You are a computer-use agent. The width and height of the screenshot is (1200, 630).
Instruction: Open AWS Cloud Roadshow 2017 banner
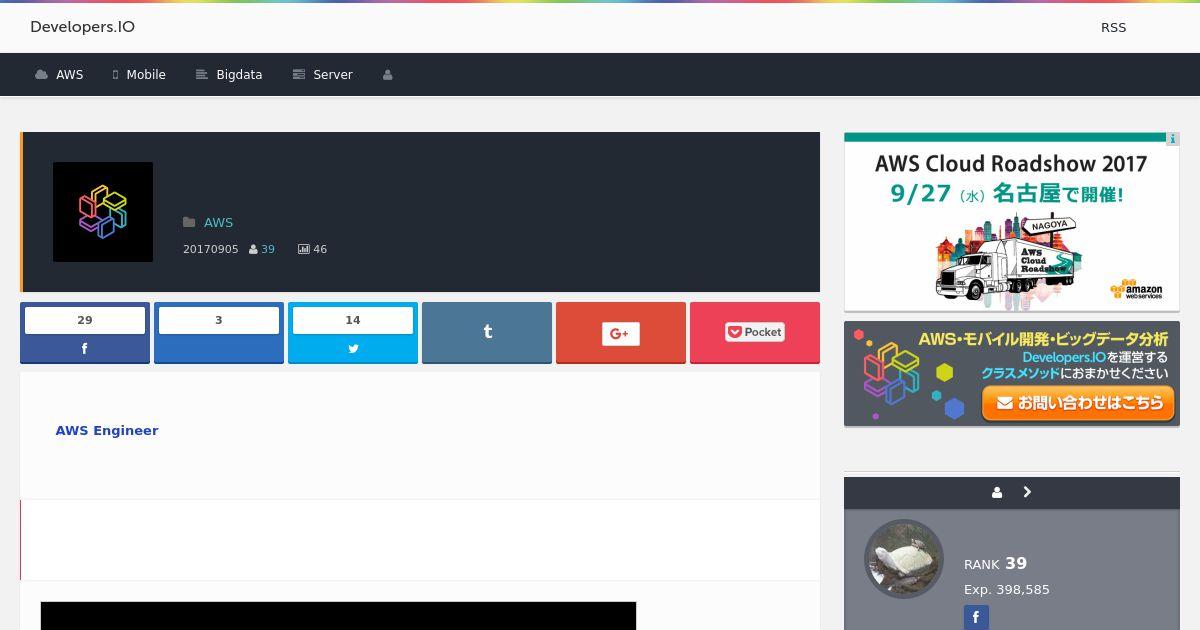pyautogui.click(x=1012, y=222)
